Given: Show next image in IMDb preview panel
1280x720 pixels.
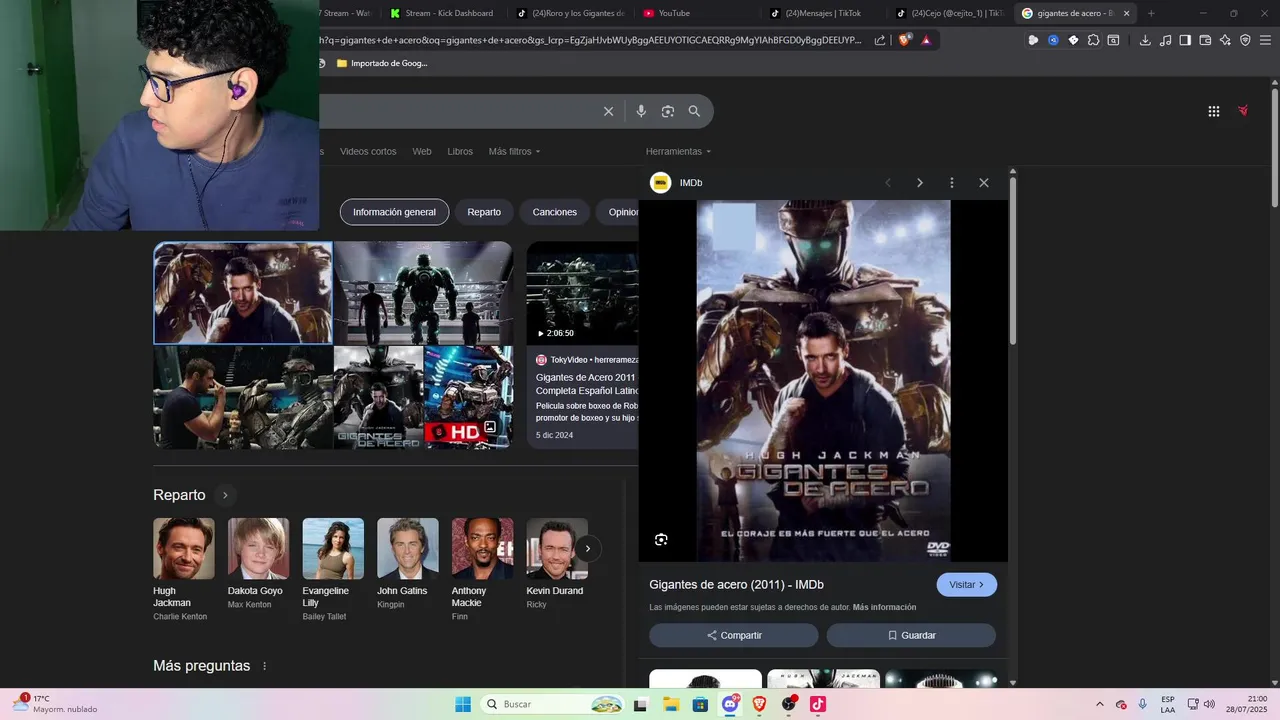Looking at the screenshot, I should [920, 183].
